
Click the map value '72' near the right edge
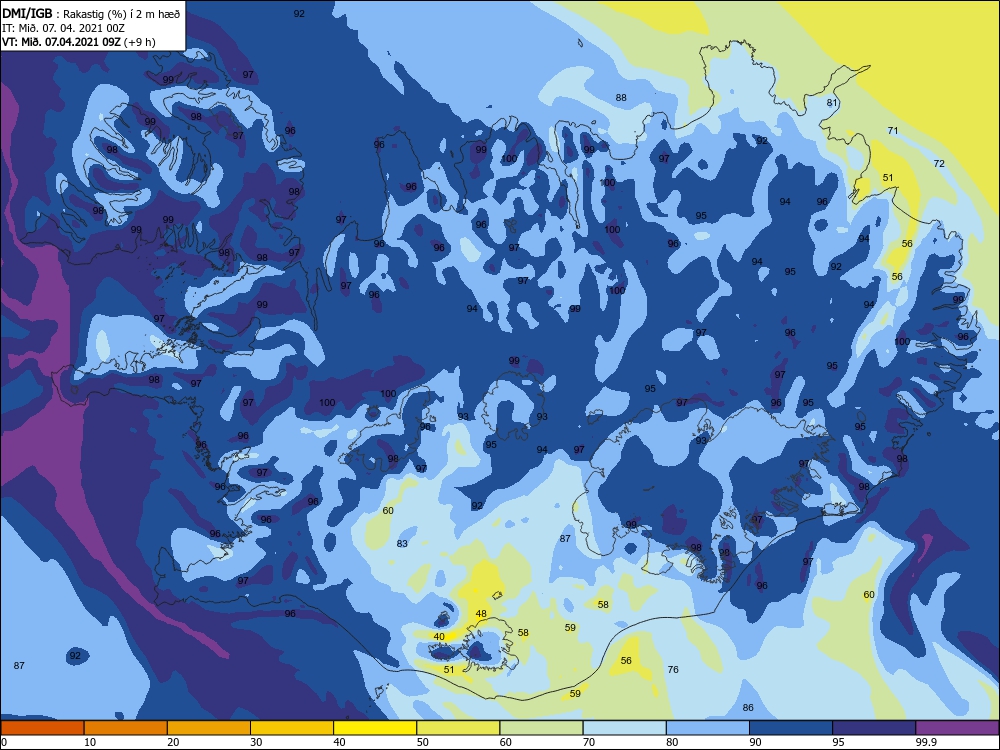(939, 164)
